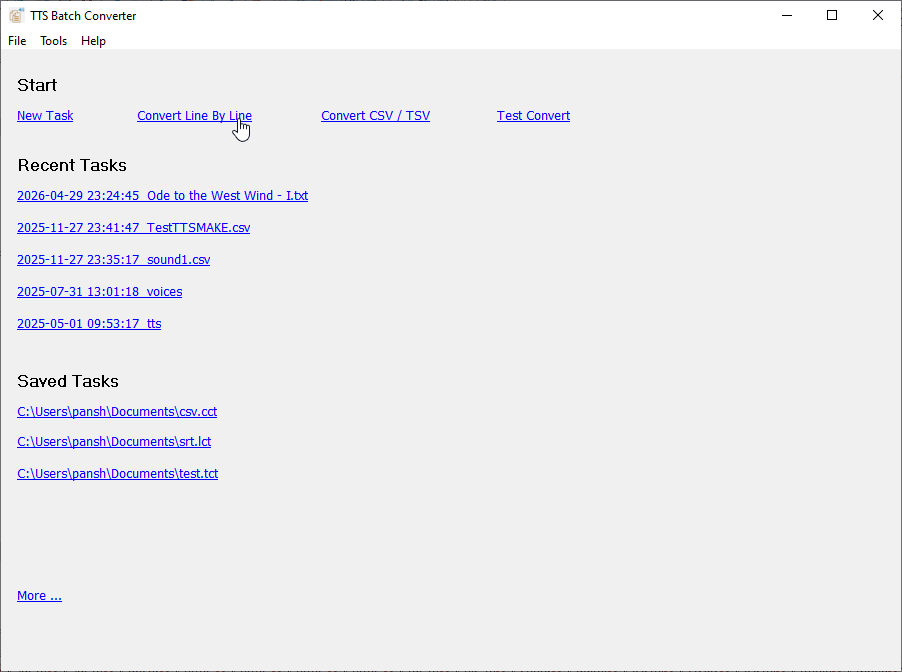Screen dimensions: 902x672
Task: Open saved task srt.lct
Action: 113,441
